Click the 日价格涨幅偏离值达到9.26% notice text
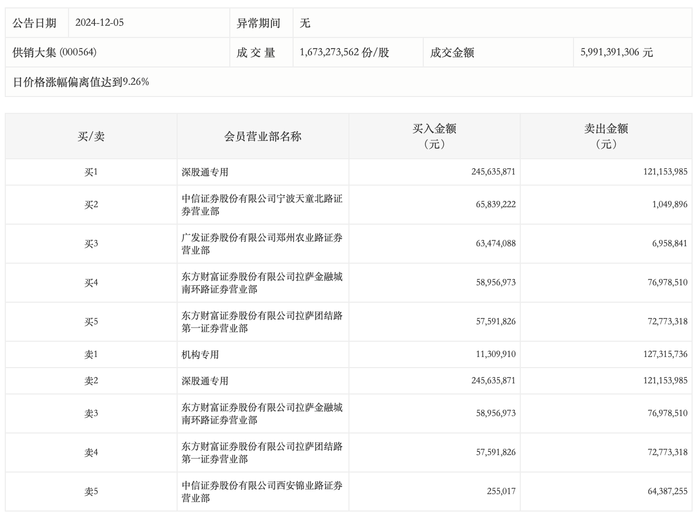Viewport: 700px width, 520px height. [x=80, y=82]
